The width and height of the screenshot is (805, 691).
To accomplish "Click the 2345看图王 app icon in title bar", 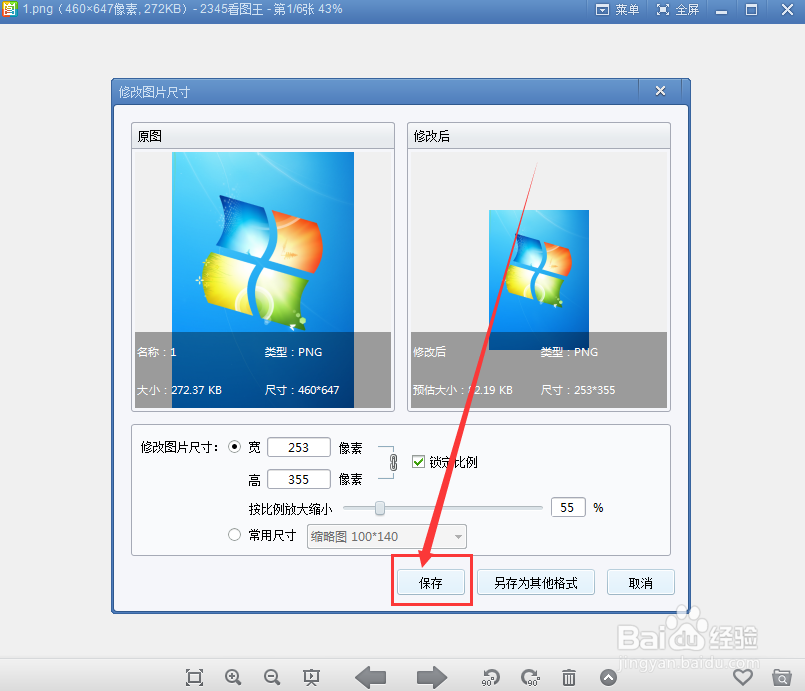I will 9,9.
